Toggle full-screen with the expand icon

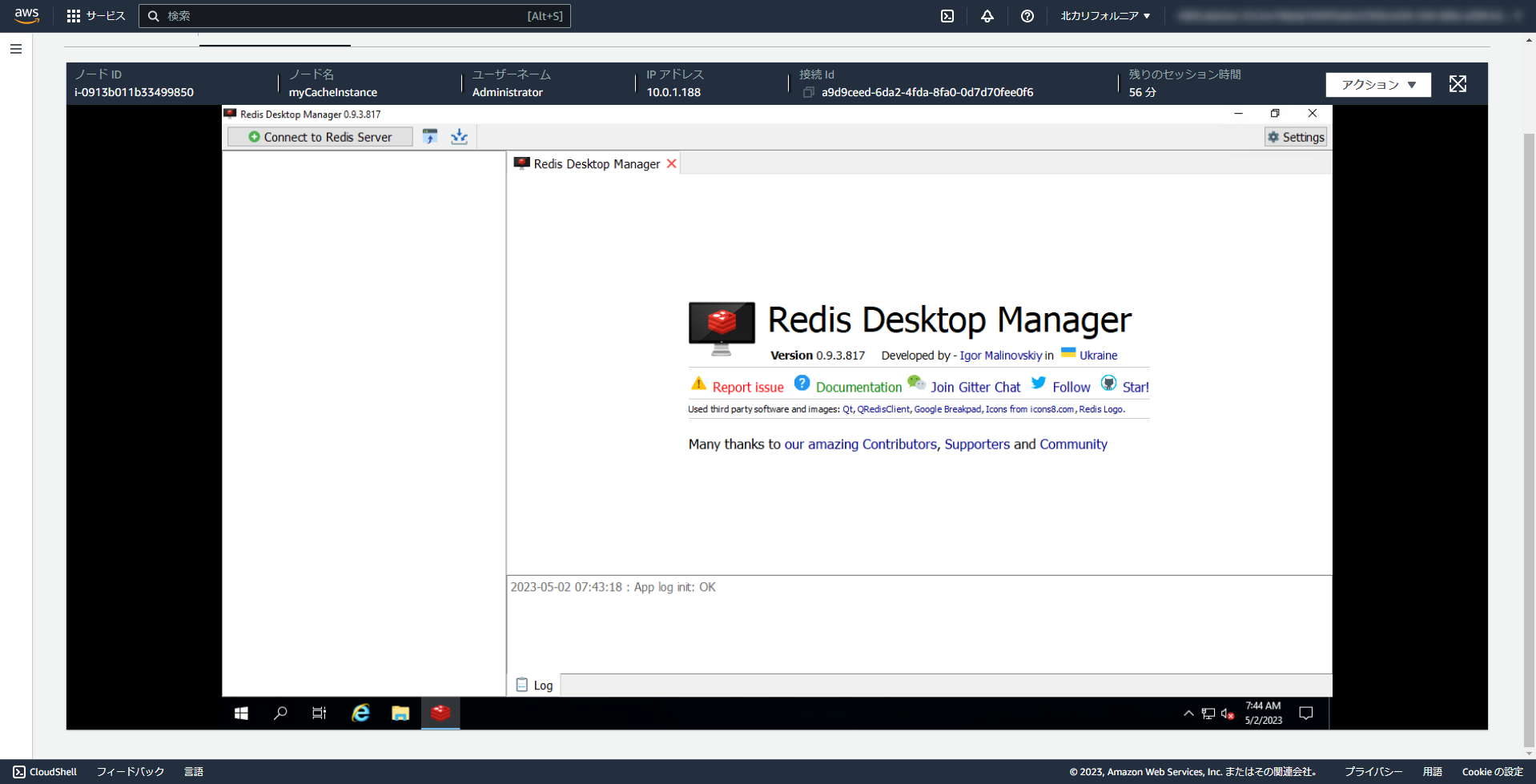tap(1458, 83)
